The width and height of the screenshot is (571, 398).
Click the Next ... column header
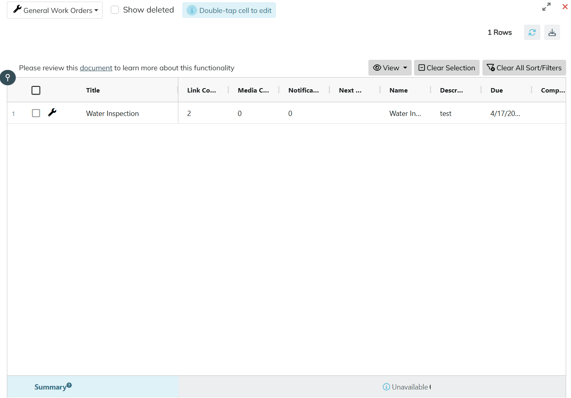tap(350, 90)
